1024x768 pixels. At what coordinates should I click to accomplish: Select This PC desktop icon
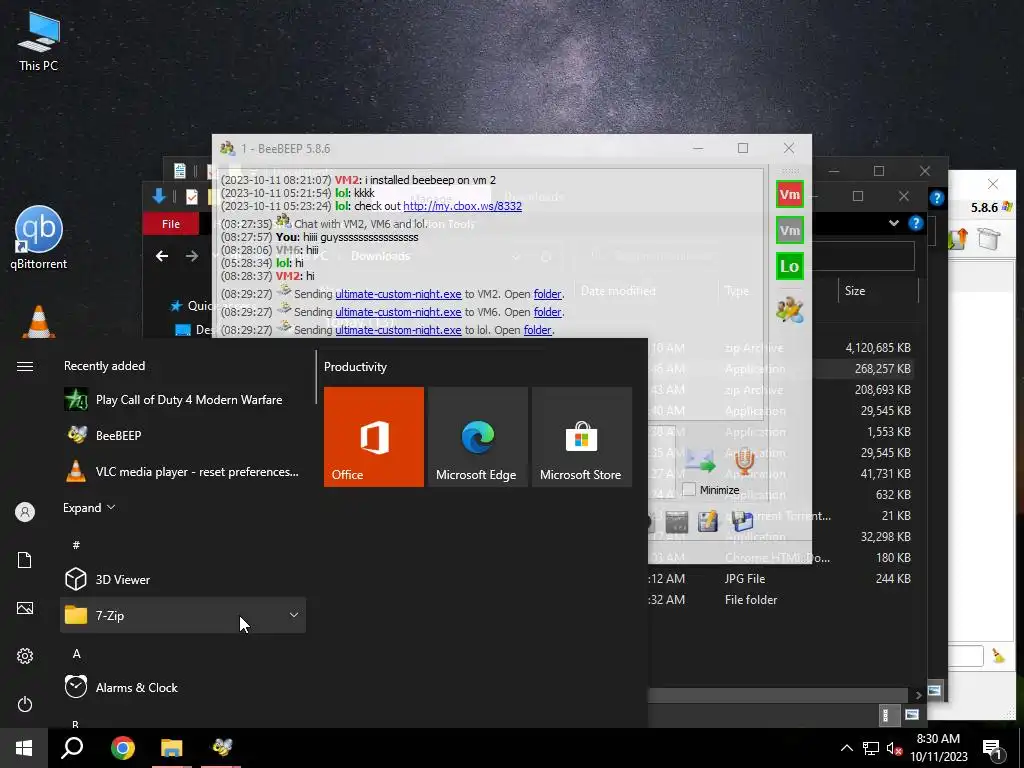(x=39, y=42)
